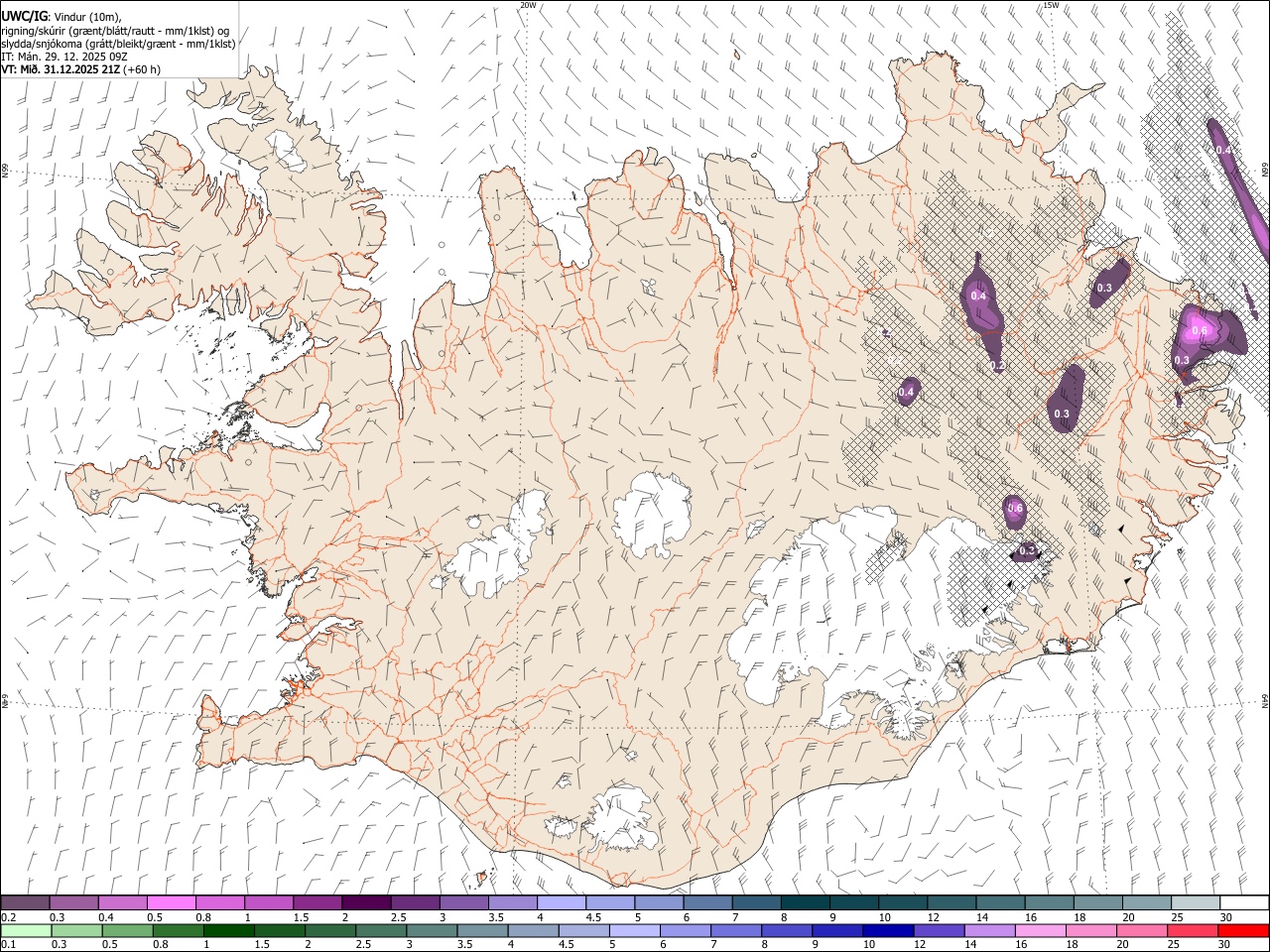1270x952 pixels.
Task: Pick the upper legend swatch between 4 and 4.5
Action: [562, 903]
